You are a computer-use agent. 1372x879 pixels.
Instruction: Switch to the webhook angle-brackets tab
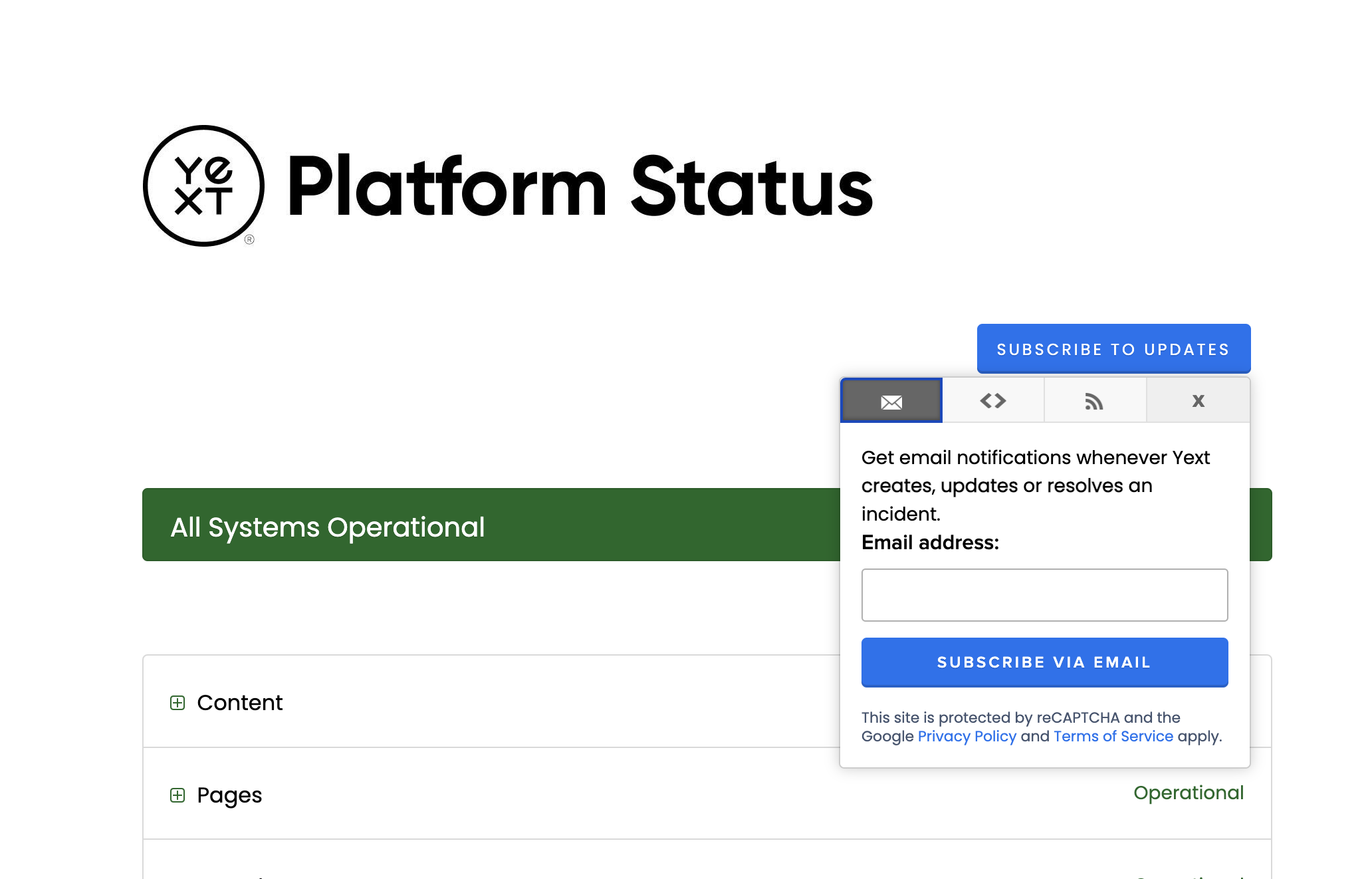pyautogui.click(x=993, y=401)
